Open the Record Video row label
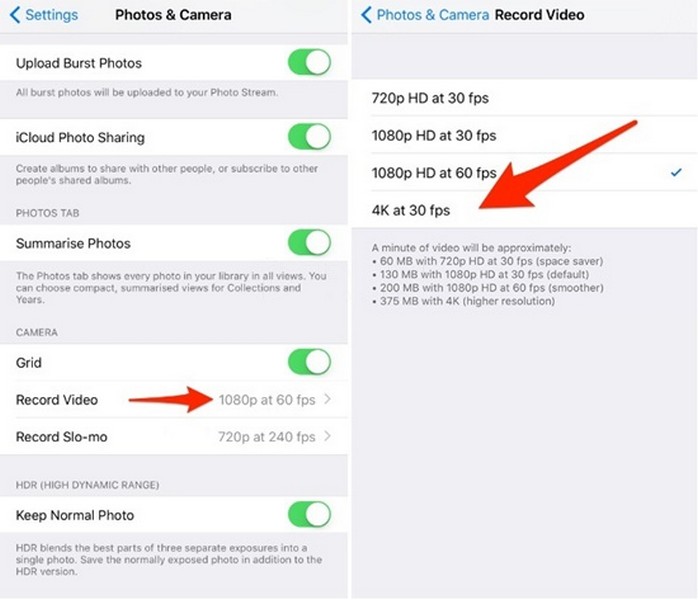Viewport: 698px width, 600px height. pos(57,400)
